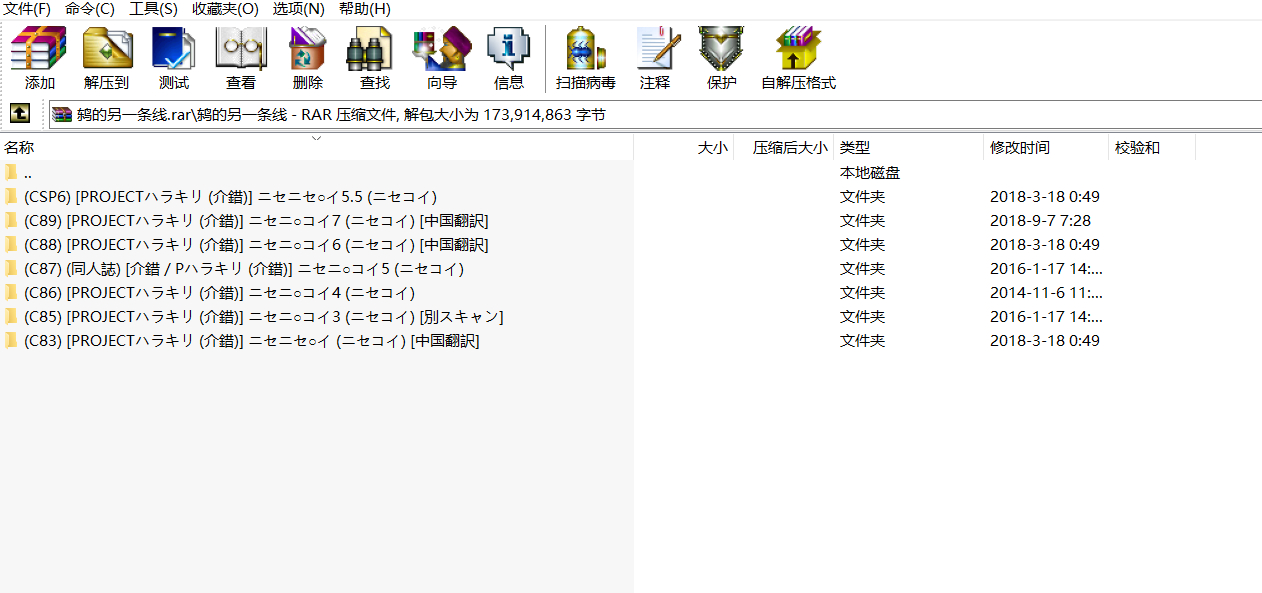Run the Test (测试) archive tool
The width and height of the screenshot is (1262, 593).
pyautogui.click(x=174, y=49)
